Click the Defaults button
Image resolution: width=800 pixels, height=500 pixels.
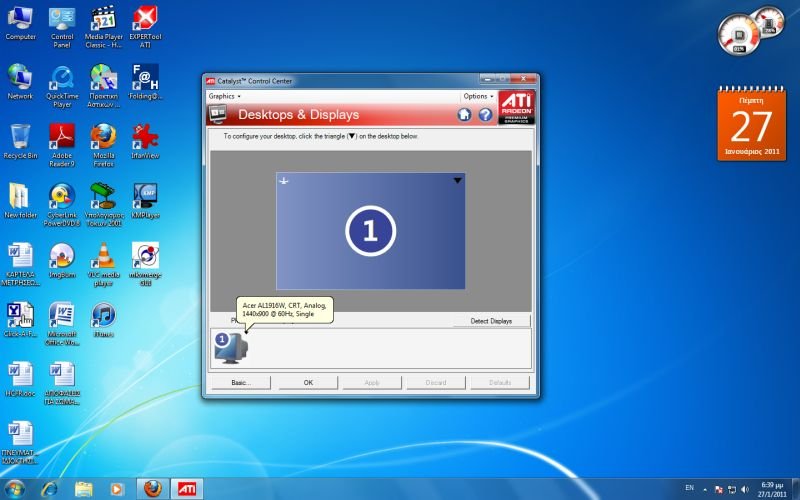click(x=500, y=383)
